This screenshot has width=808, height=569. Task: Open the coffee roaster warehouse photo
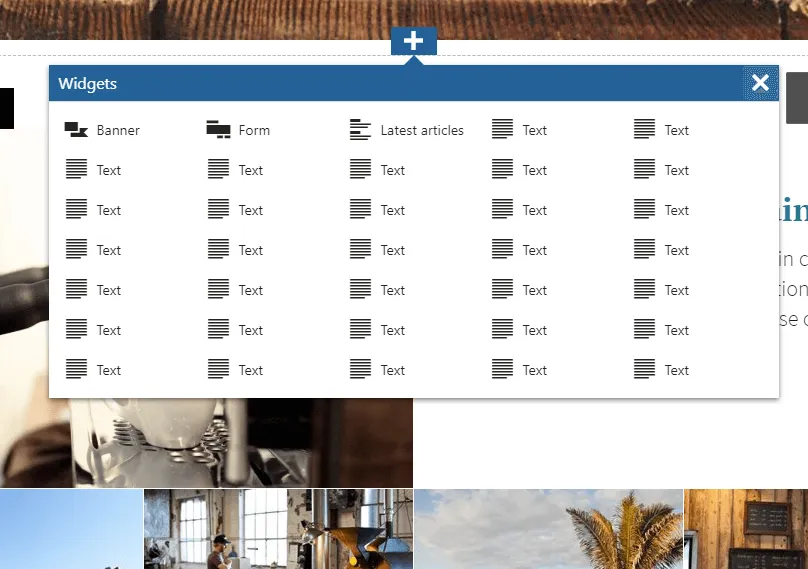[278, 529]
